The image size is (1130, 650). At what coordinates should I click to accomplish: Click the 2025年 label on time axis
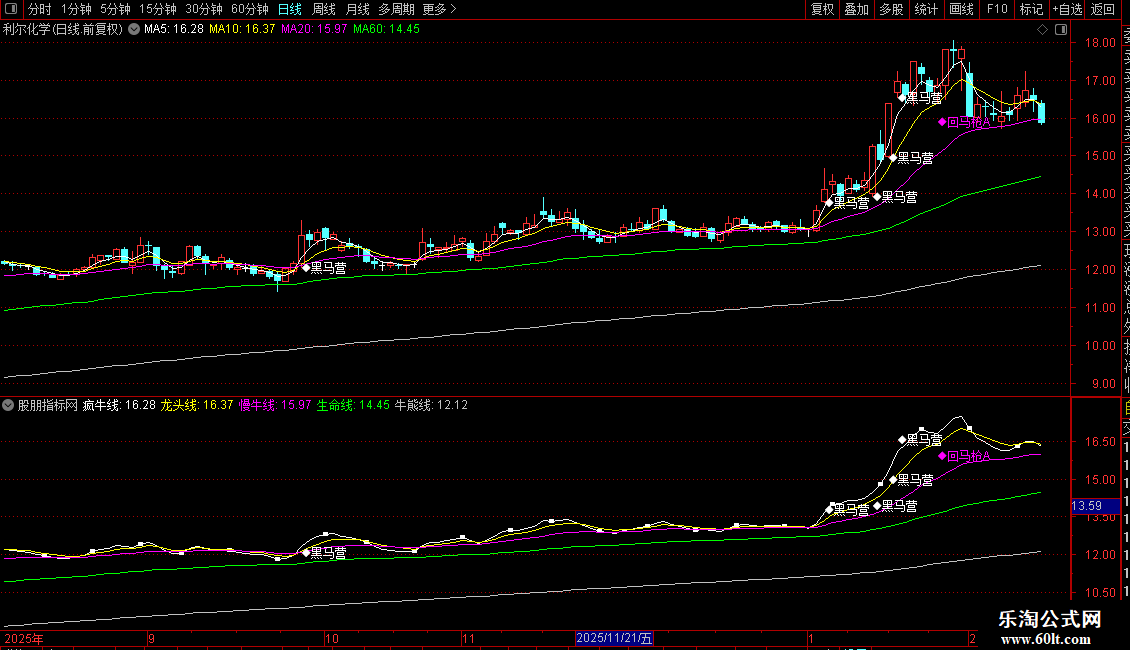pyautogui.click(x=24, y=638)
